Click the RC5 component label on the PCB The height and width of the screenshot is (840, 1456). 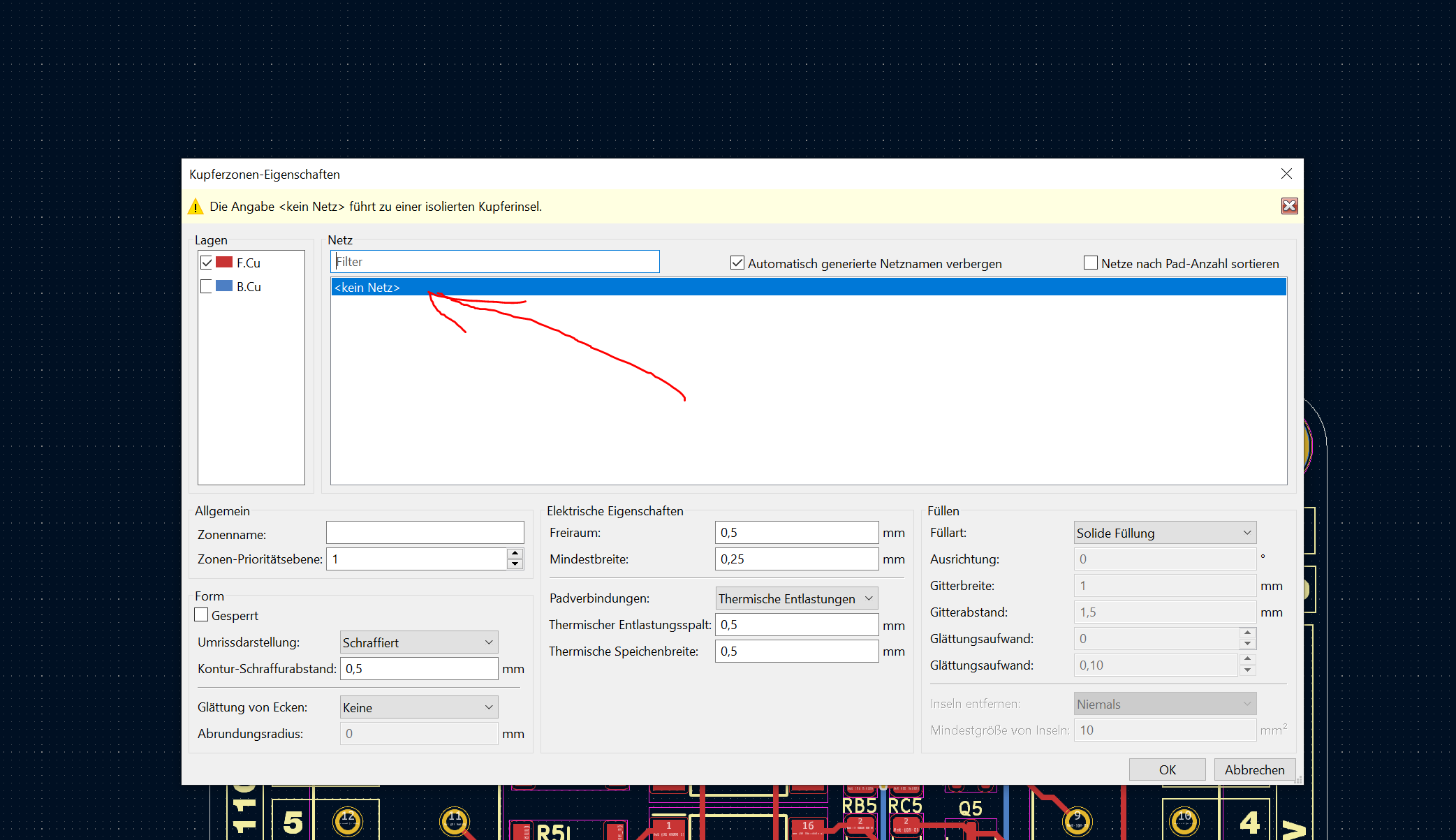905,806
